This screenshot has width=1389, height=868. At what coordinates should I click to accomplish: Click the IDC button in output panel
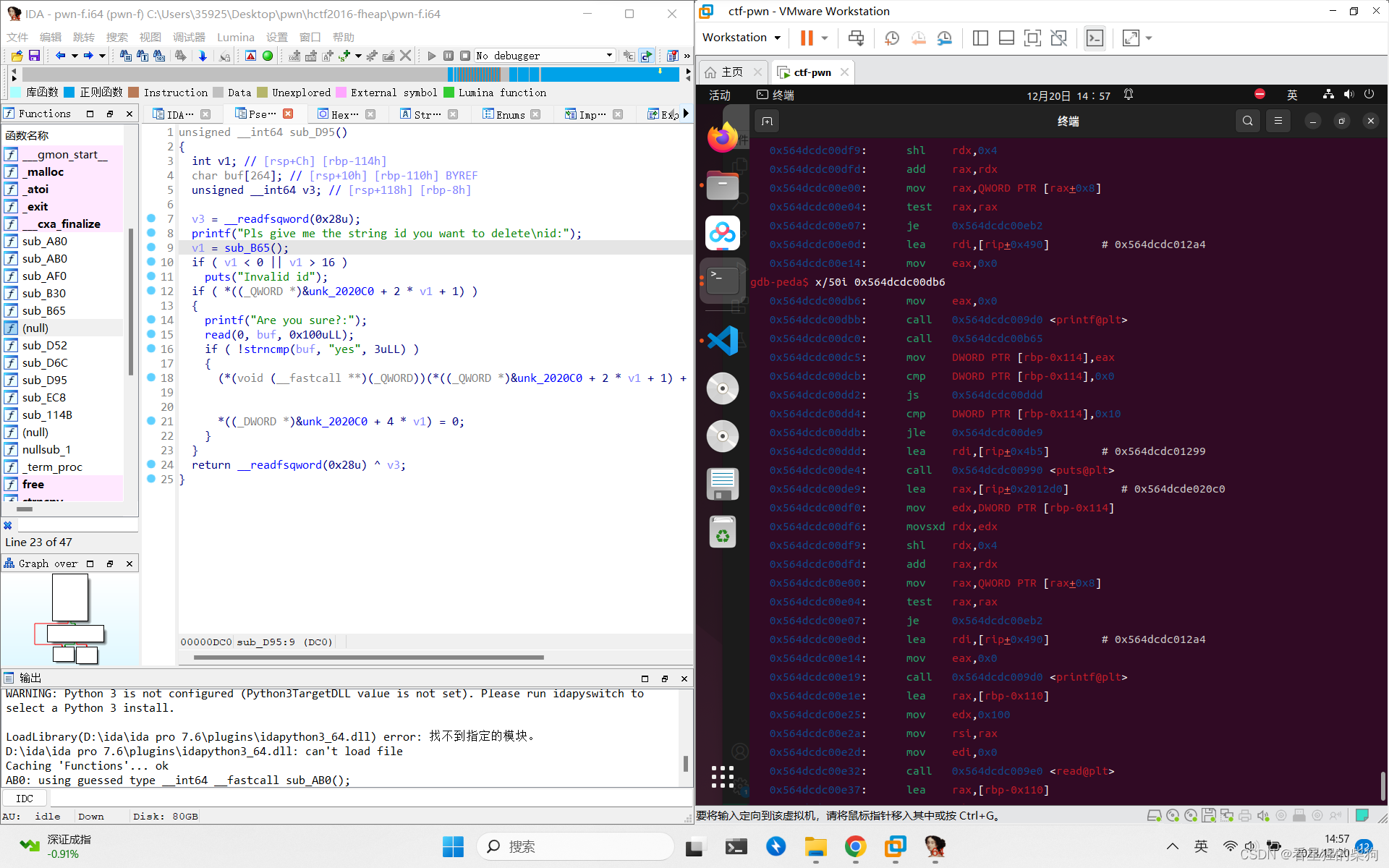pyautogui.click(x=25, y=799)
